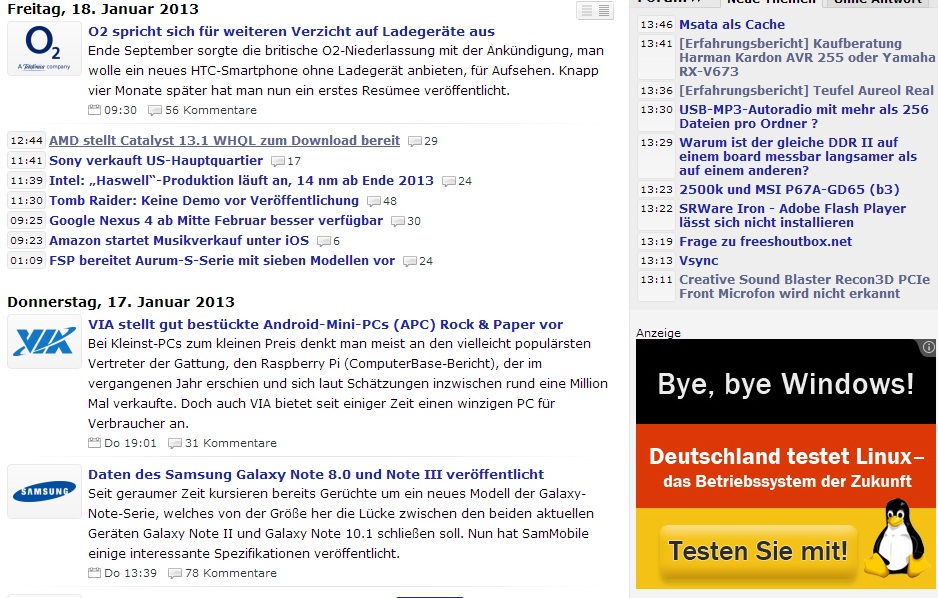This screenshot has height=598, width=938.
Task: Click the comment bubble after the AMD Catalyst headline
Action: 415,142
